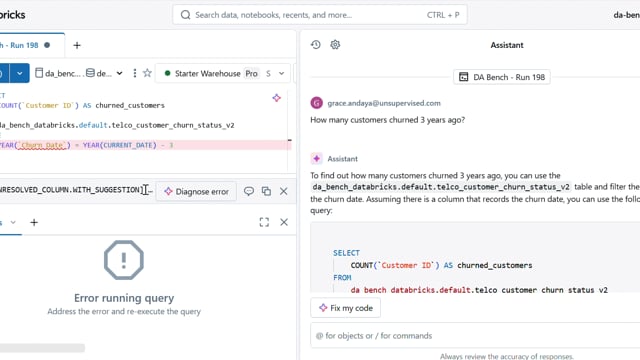
Task: Open the kebab more options menu
Action: 135,73
